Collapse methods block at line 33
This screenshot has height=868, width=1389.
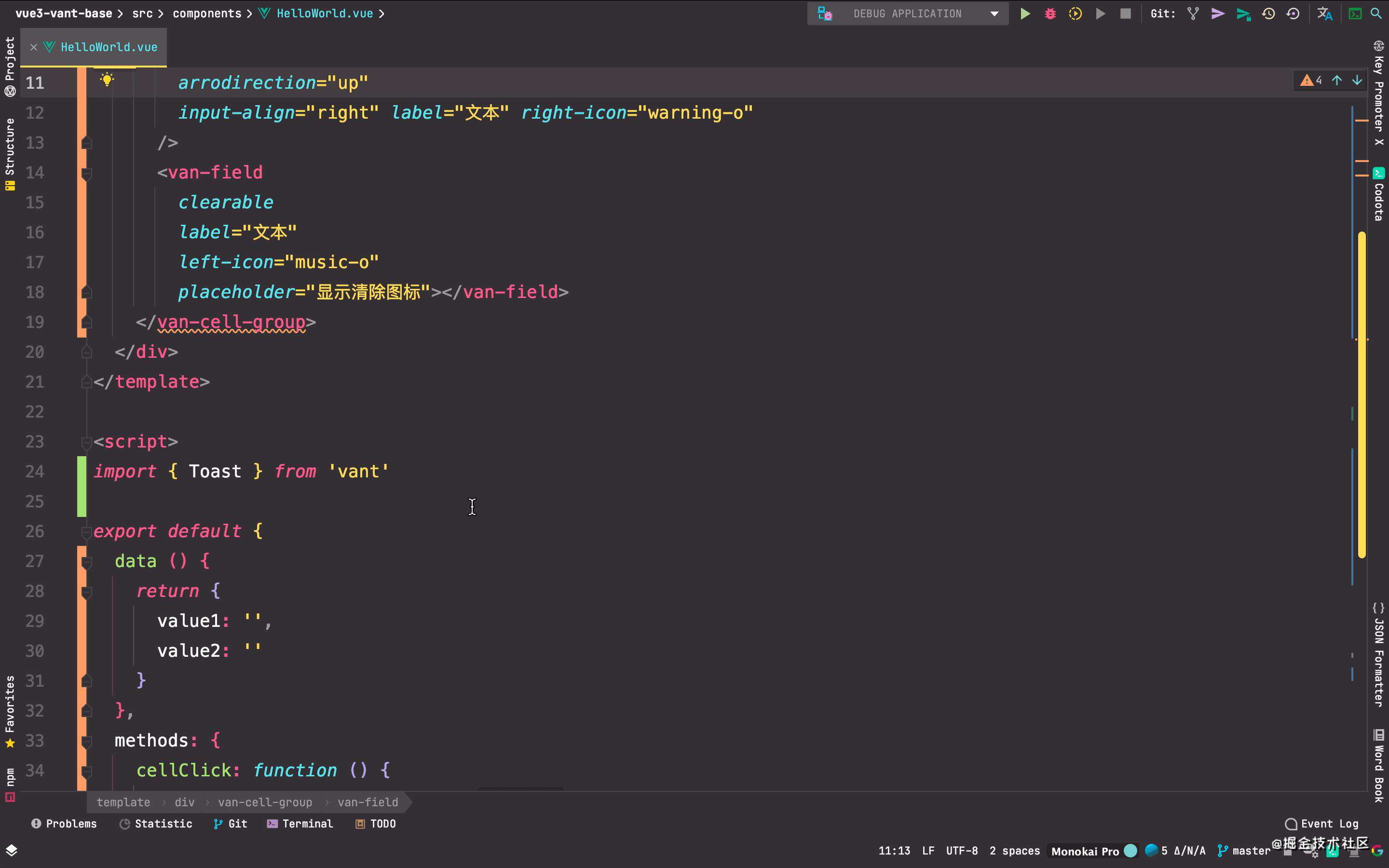(87, 741)
